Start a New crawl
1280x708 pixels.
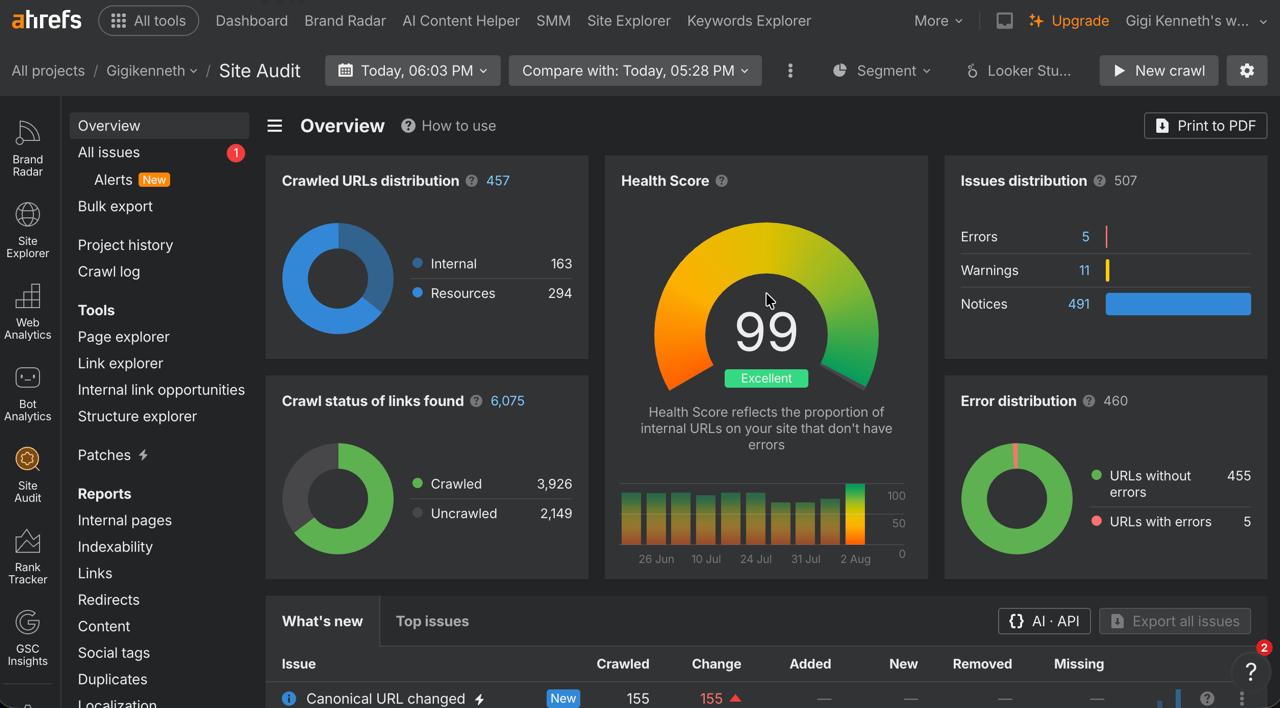point(1159,71)
